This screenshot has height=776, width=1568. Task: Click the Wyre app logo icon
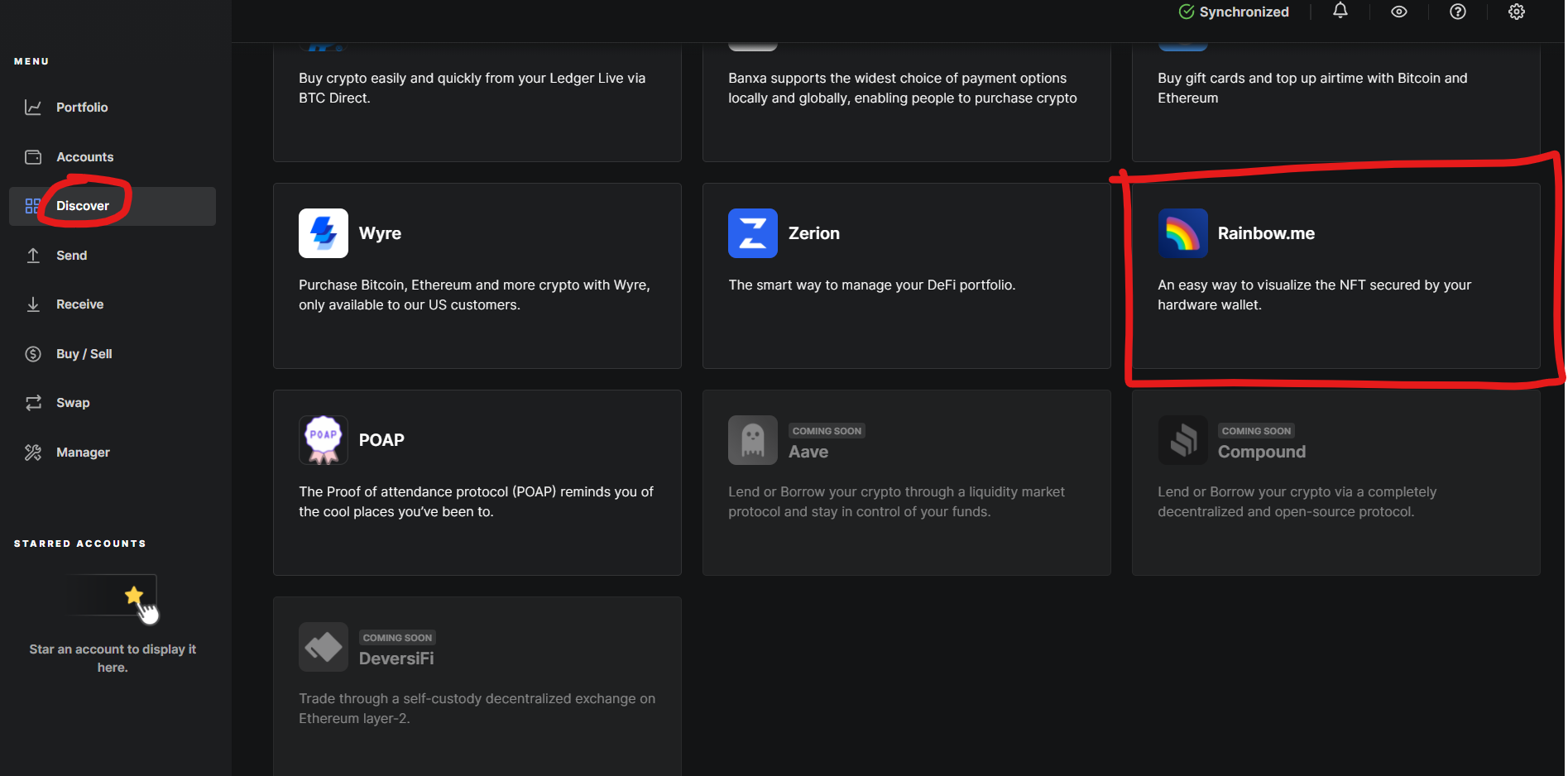coord(323,233)
